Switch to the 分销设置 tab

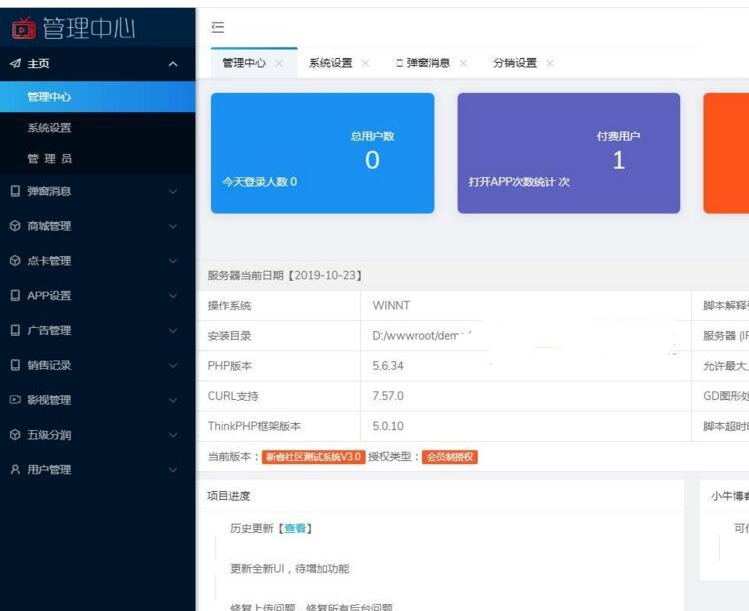(514, 63)
